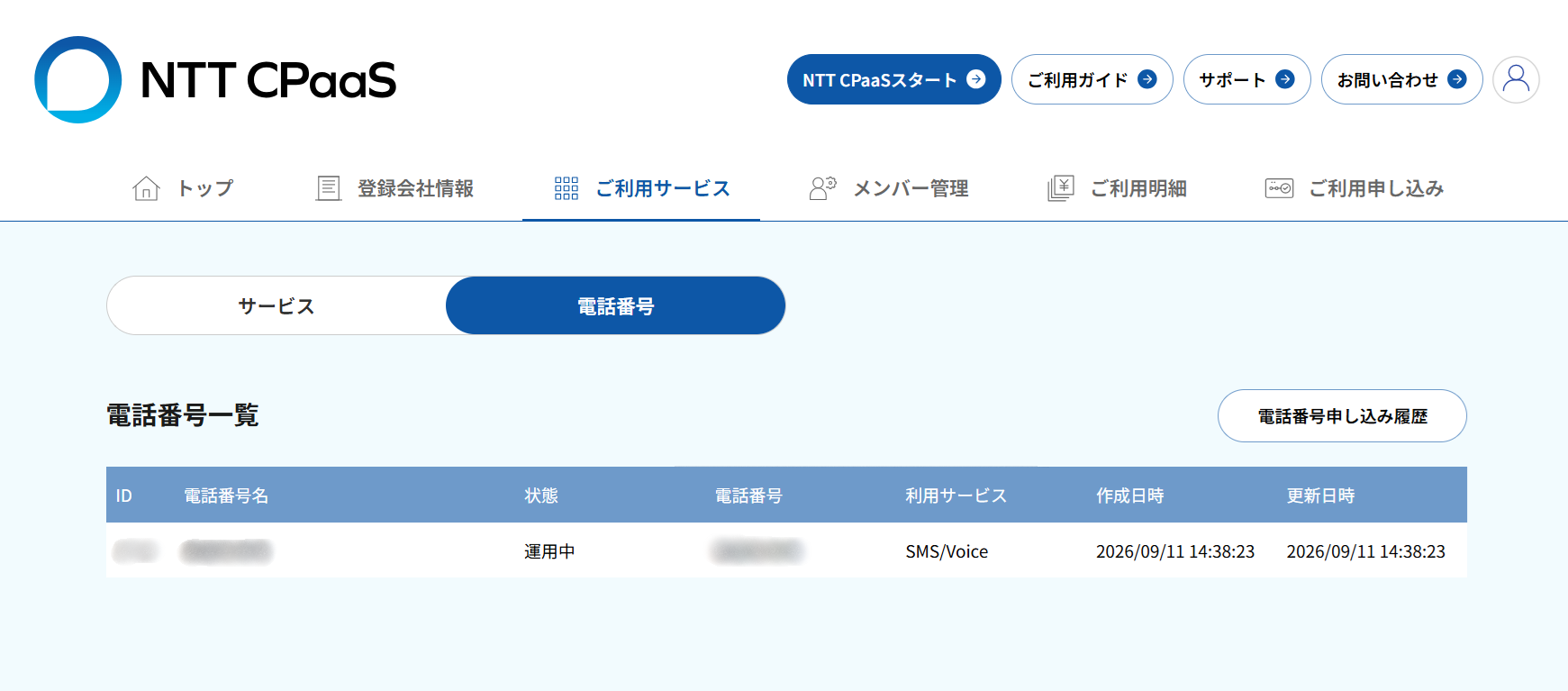Click the 電話番号 column header in table

coord(748,496)
